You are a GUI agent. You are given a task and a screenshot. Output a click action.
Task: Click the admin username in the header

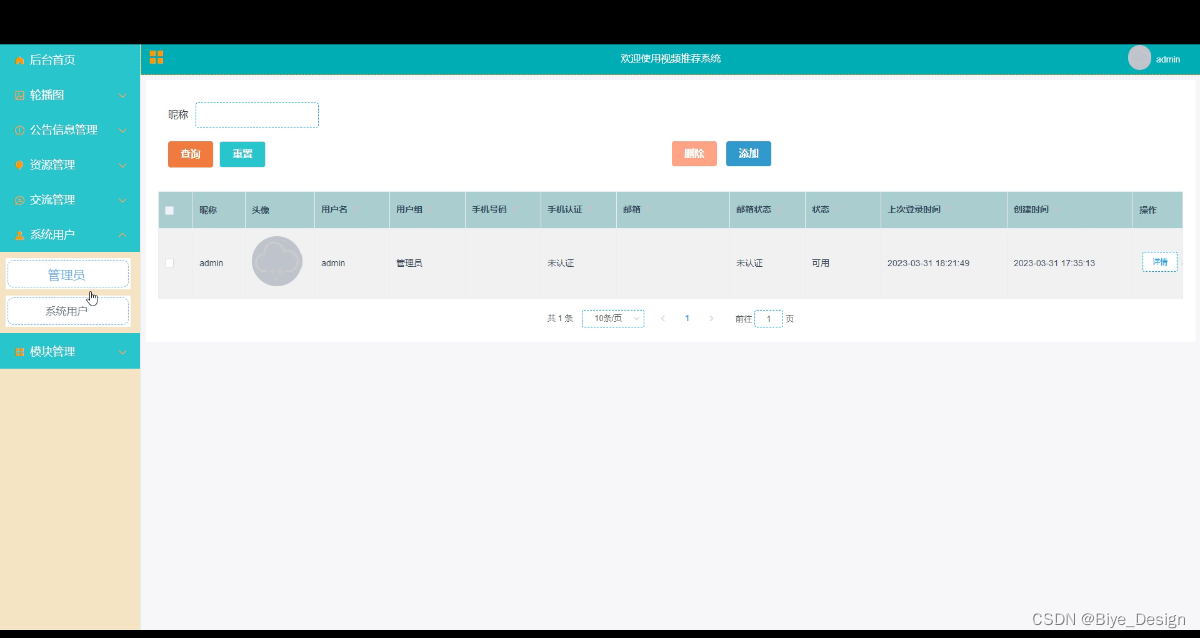tap(1168, 59)
